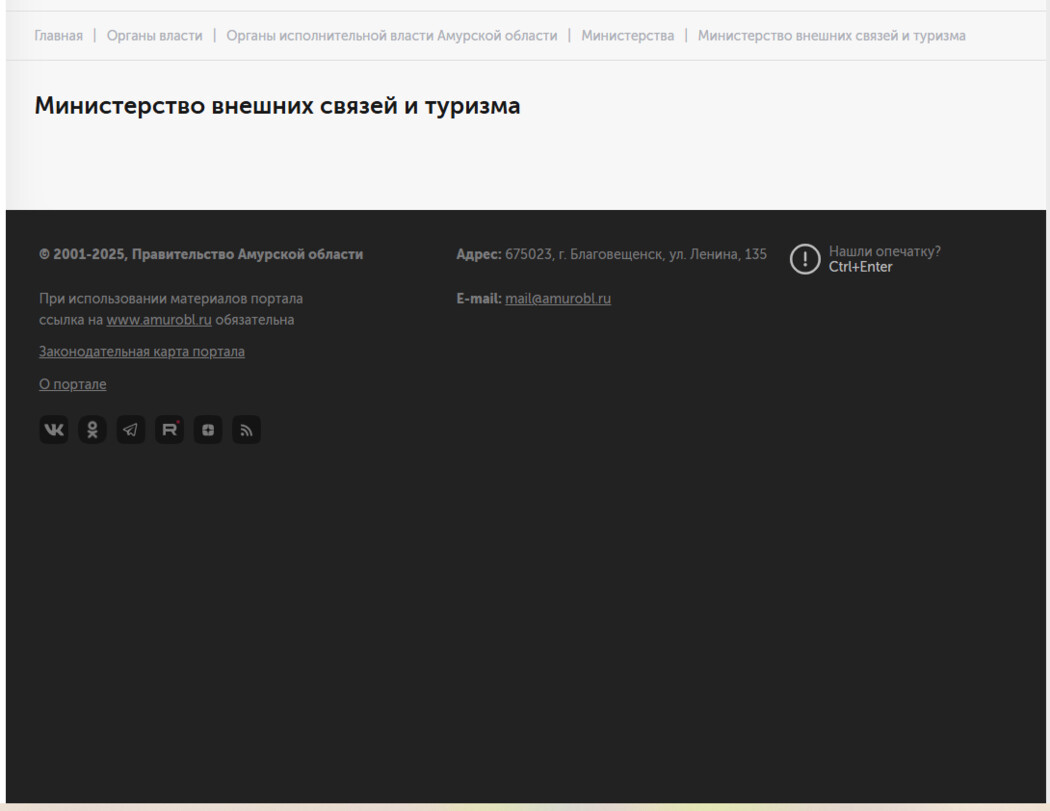Image resolution: width=1050 pixels, height=811 pixels.
Task: Open breadcrumb Органы исполнительной власти Амурской области
Action: (x=392, y=35)
